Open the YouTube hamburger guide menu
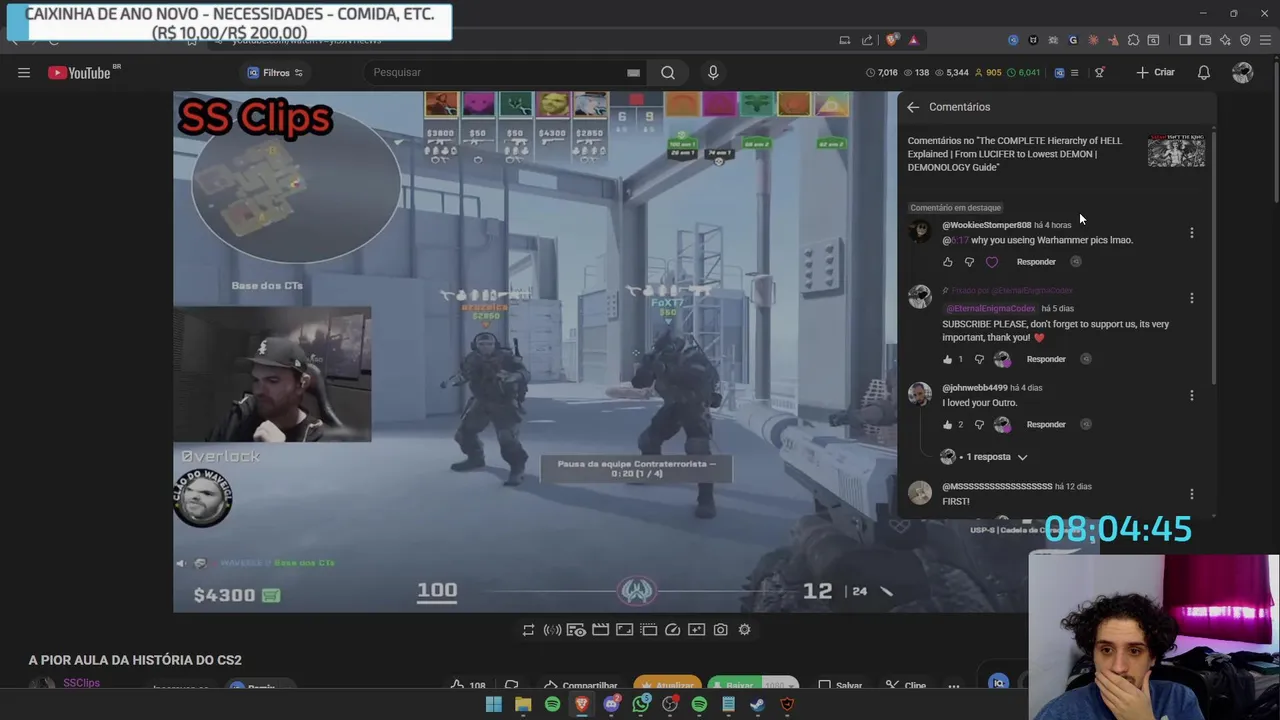This screenshot has height=720, width=1280. tap(24, 72)
